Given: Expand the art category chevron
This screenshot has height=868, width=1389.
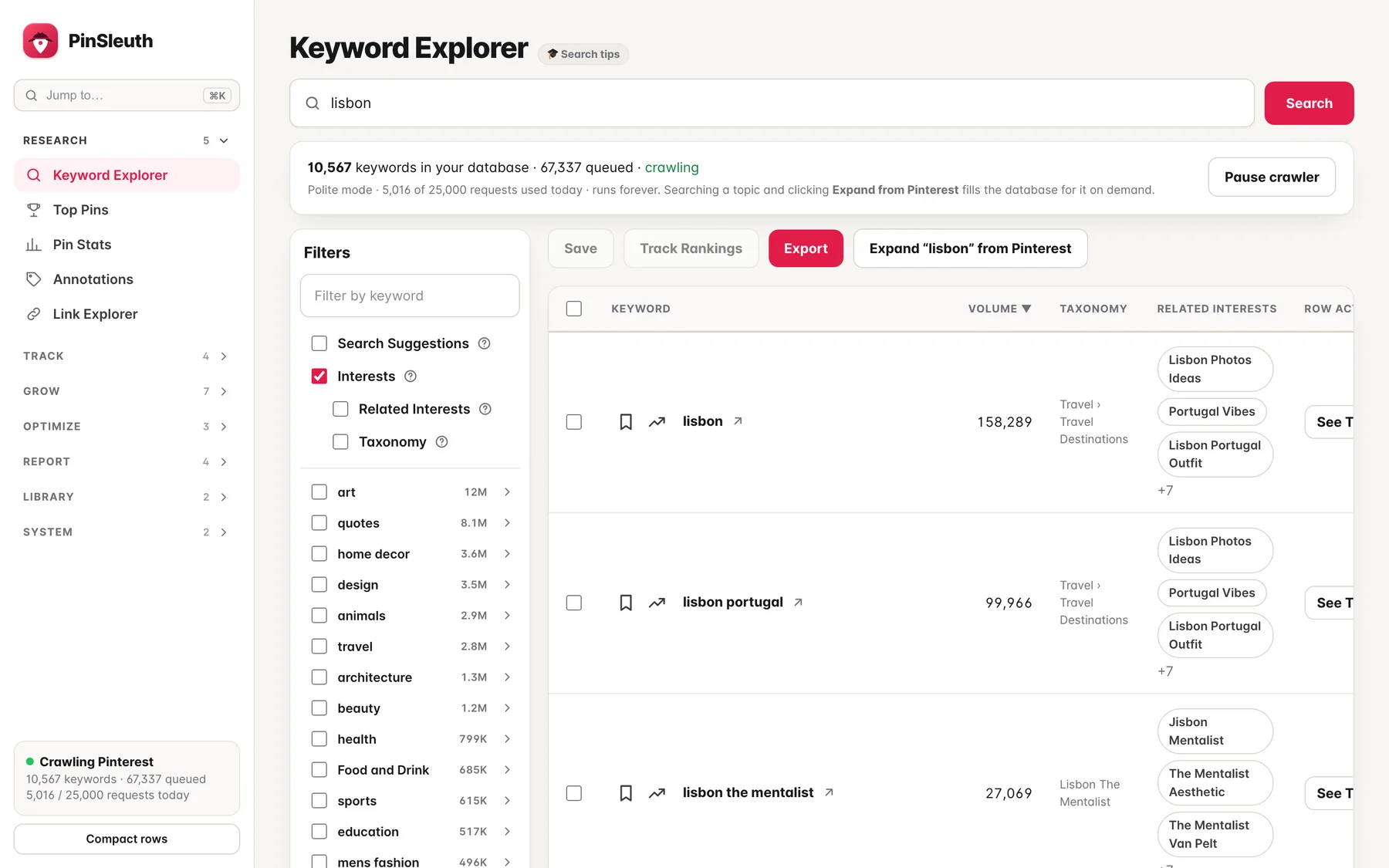Looking at the screenshot, I should point(507,492).
